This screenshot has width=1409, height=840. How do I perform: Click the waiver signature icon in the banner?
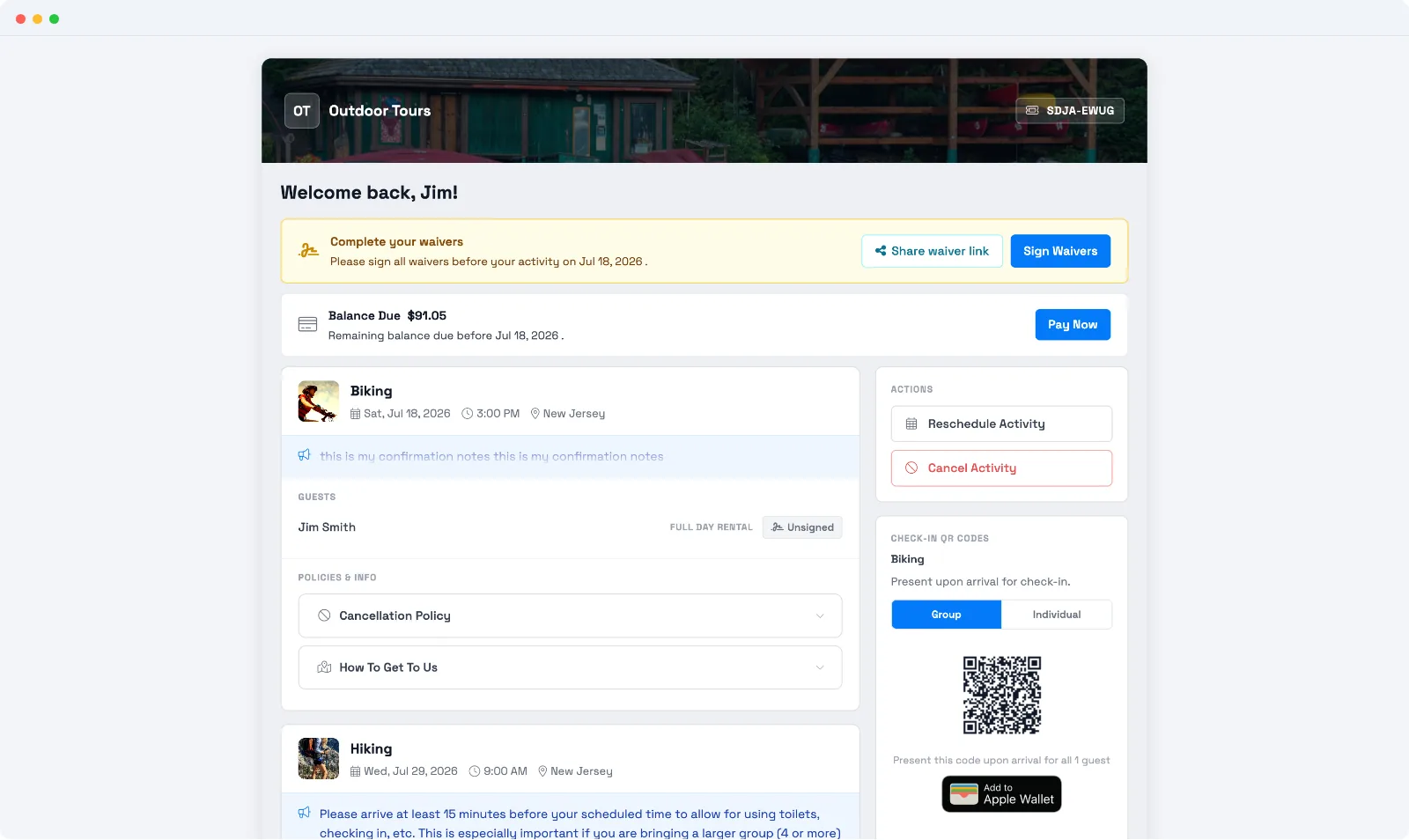(x=308, y=251)
